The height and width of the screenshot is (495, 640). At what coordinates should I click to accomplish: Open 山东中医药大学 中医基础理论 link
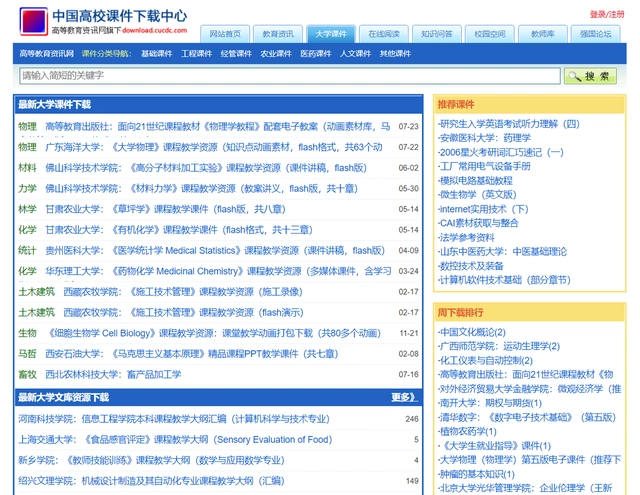tap(503, 251)
